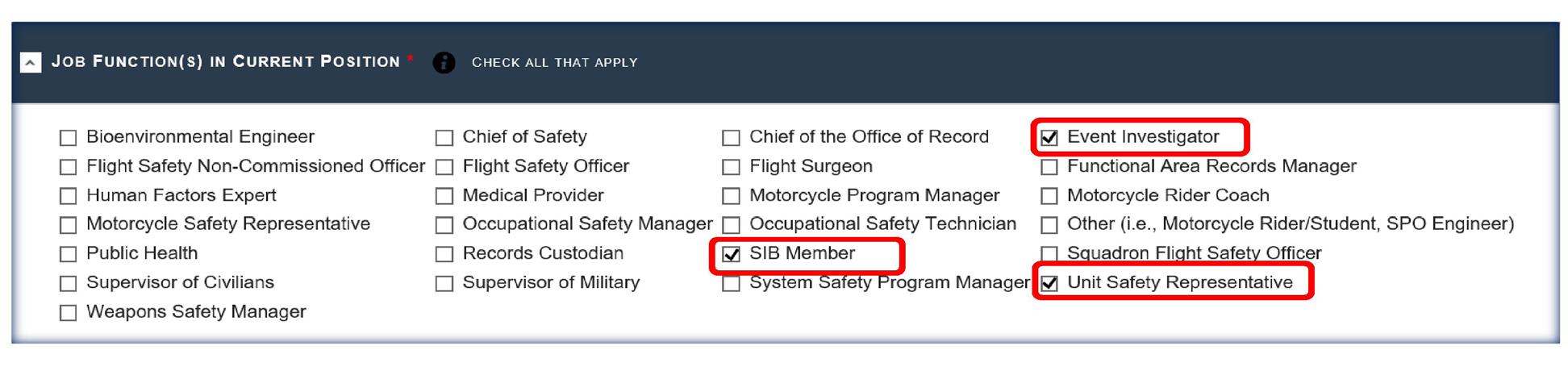The width and height of the screenshot is (1568, 367).
Task: Uncheck the SIB Member checkbox
Action: click(x=731, y=254)
